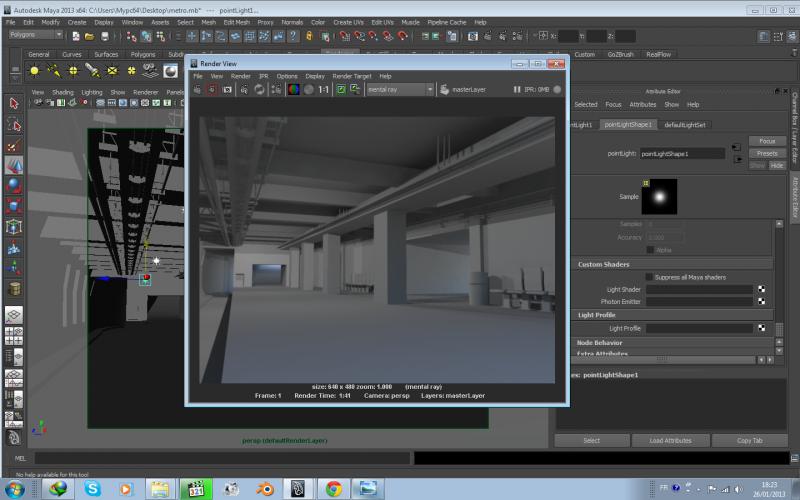Click the padlock lock selection icon
Image resolution: width=800 pixels, height=500 pixels.
pos(309,36)
